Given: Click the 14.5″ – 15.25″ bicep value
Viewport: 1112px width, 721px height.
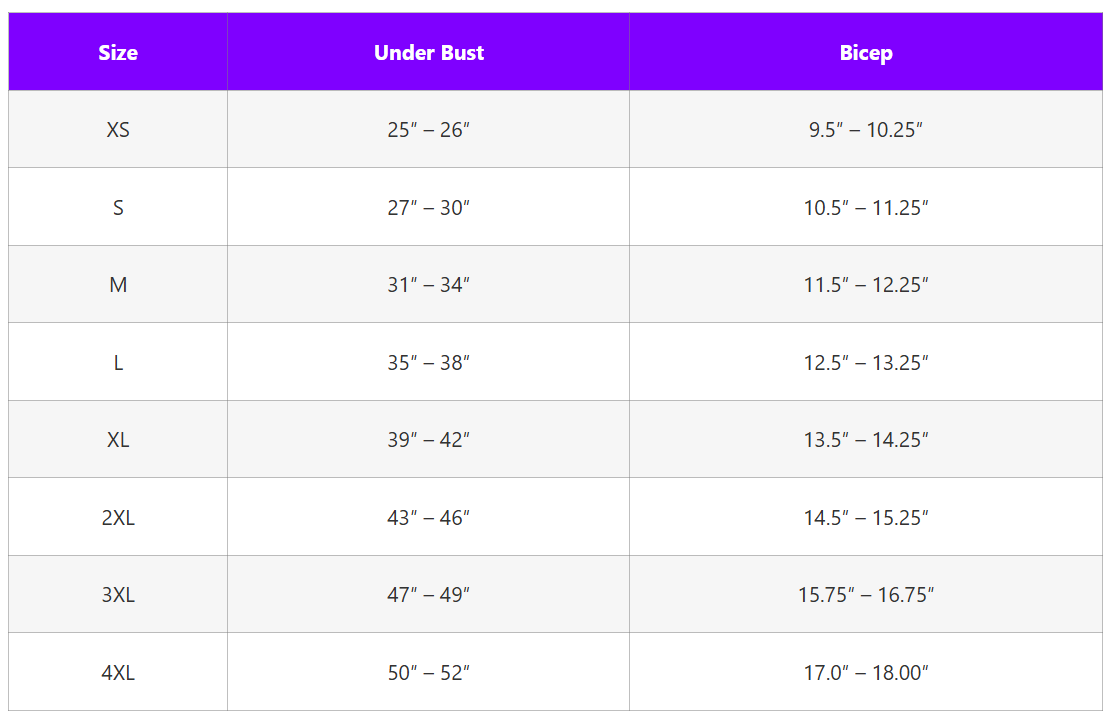Looking at the screenshot, I should 866,518.
